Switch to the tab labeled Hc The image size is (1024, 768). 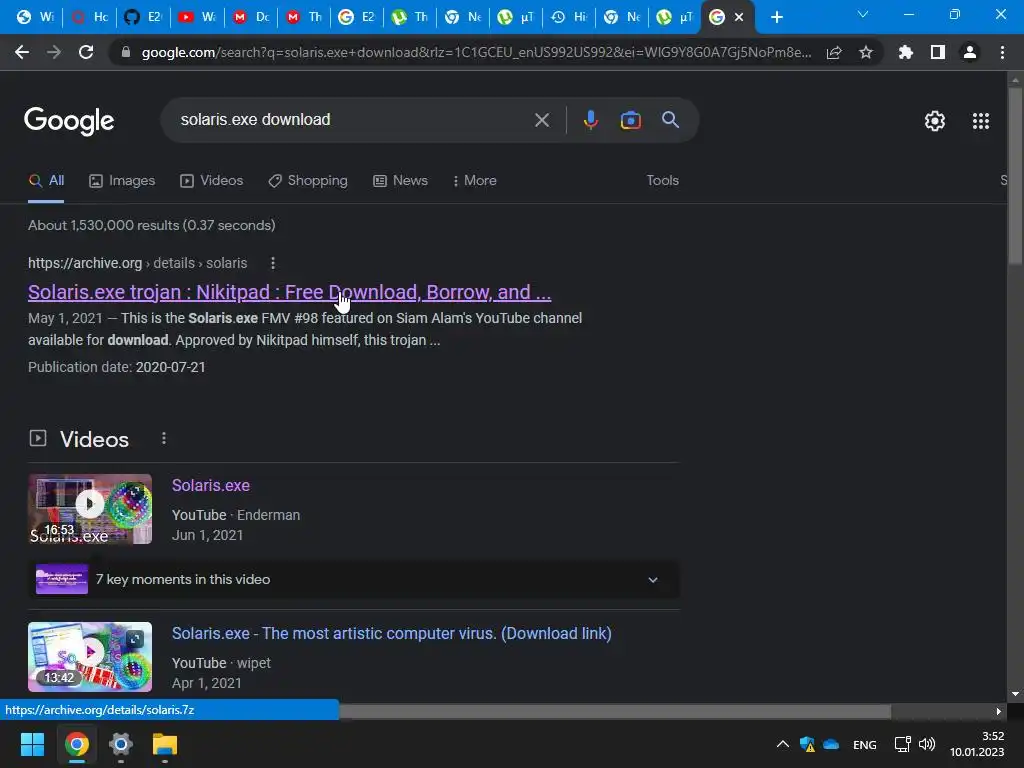(x=89, y=17)
